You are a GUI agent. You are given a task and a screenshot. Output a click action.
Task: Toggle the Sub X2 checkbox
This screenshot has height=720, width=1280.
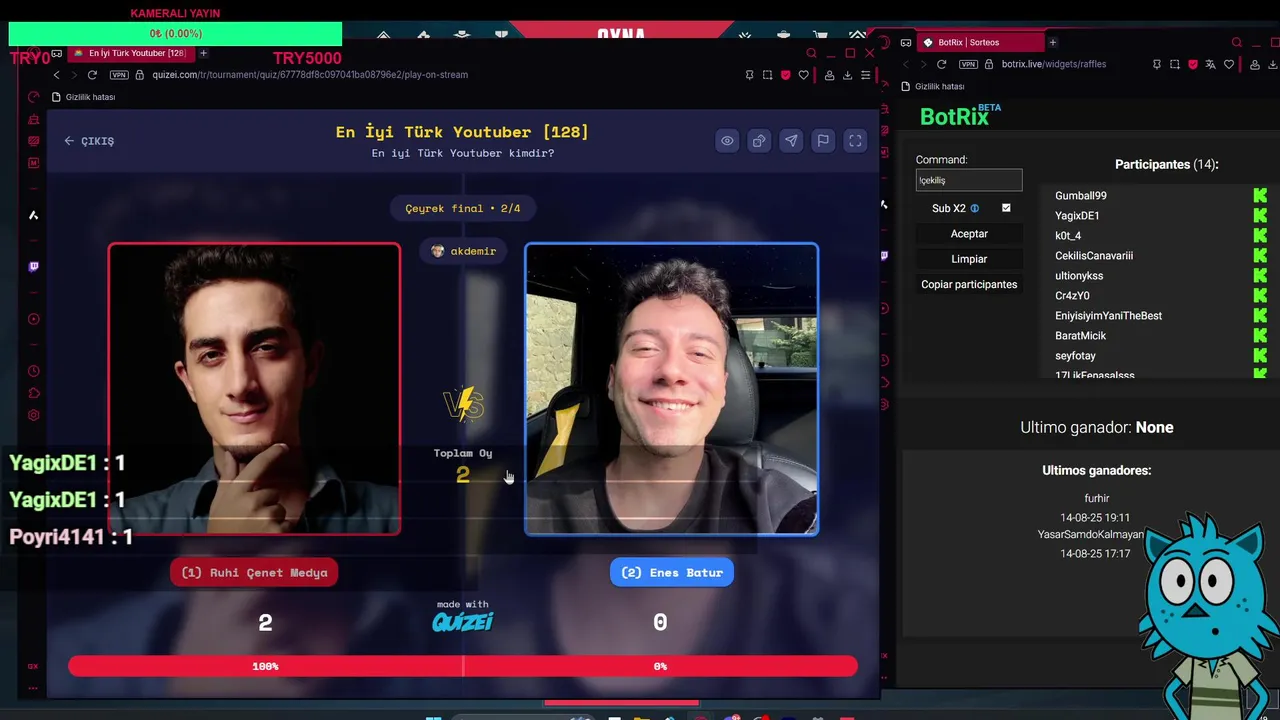[x=1006, y=208]
